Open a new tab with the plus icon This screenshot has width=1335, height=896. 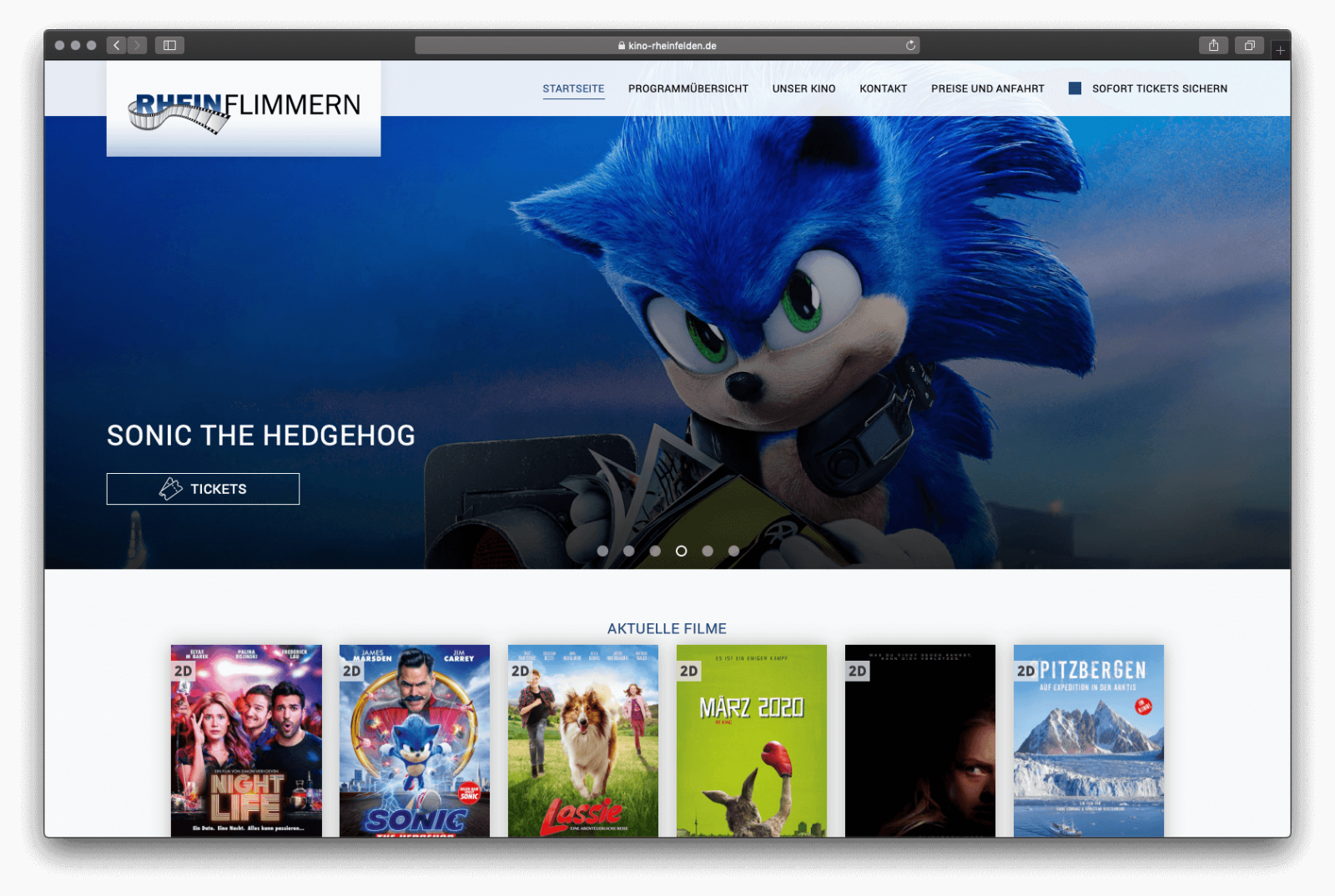pos(1280,50)
